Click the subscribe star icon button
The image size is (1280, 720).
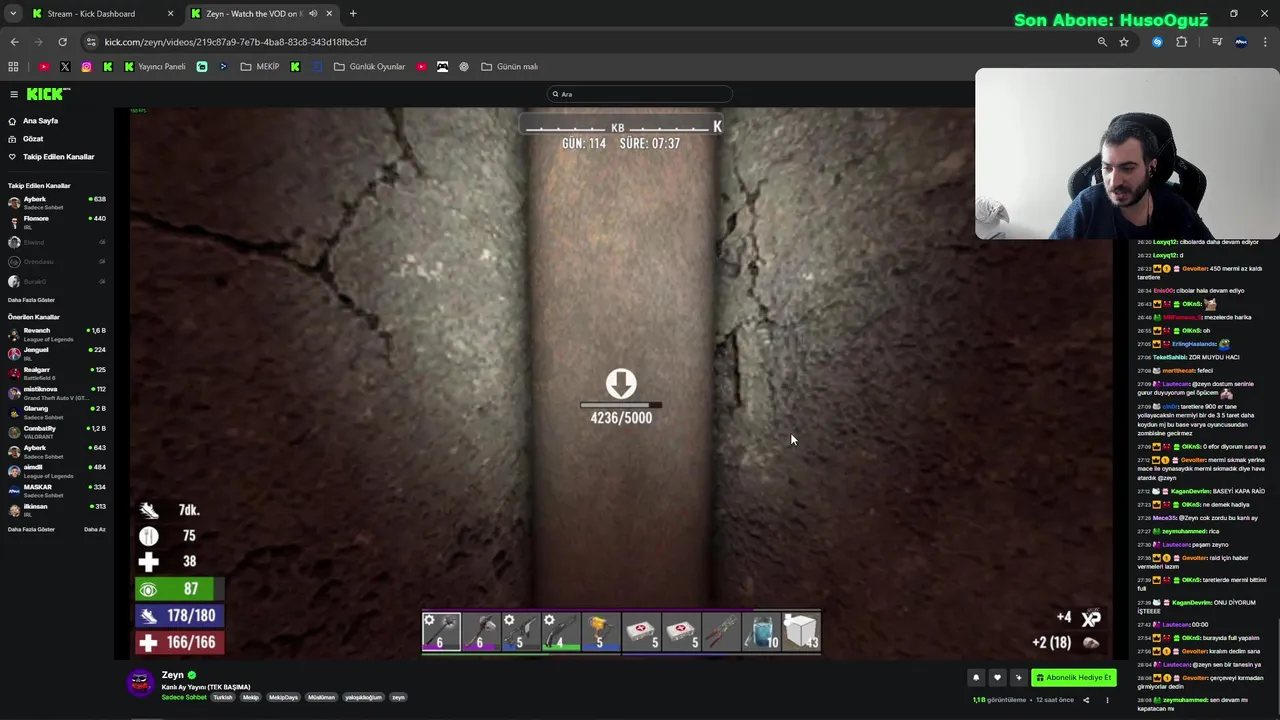coord(1018,678)
